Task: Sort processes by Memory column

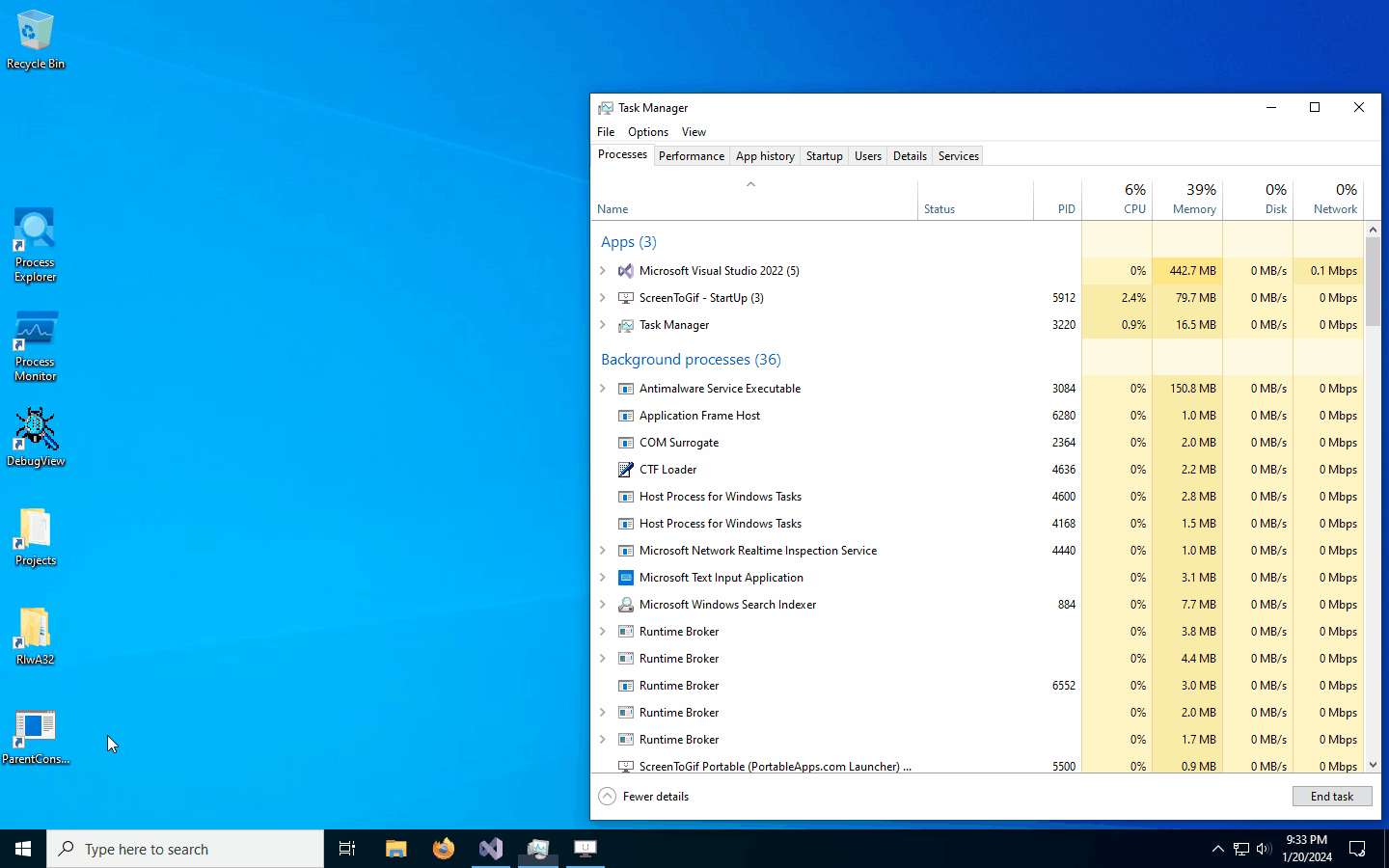Action: [x=1187, y=201]
